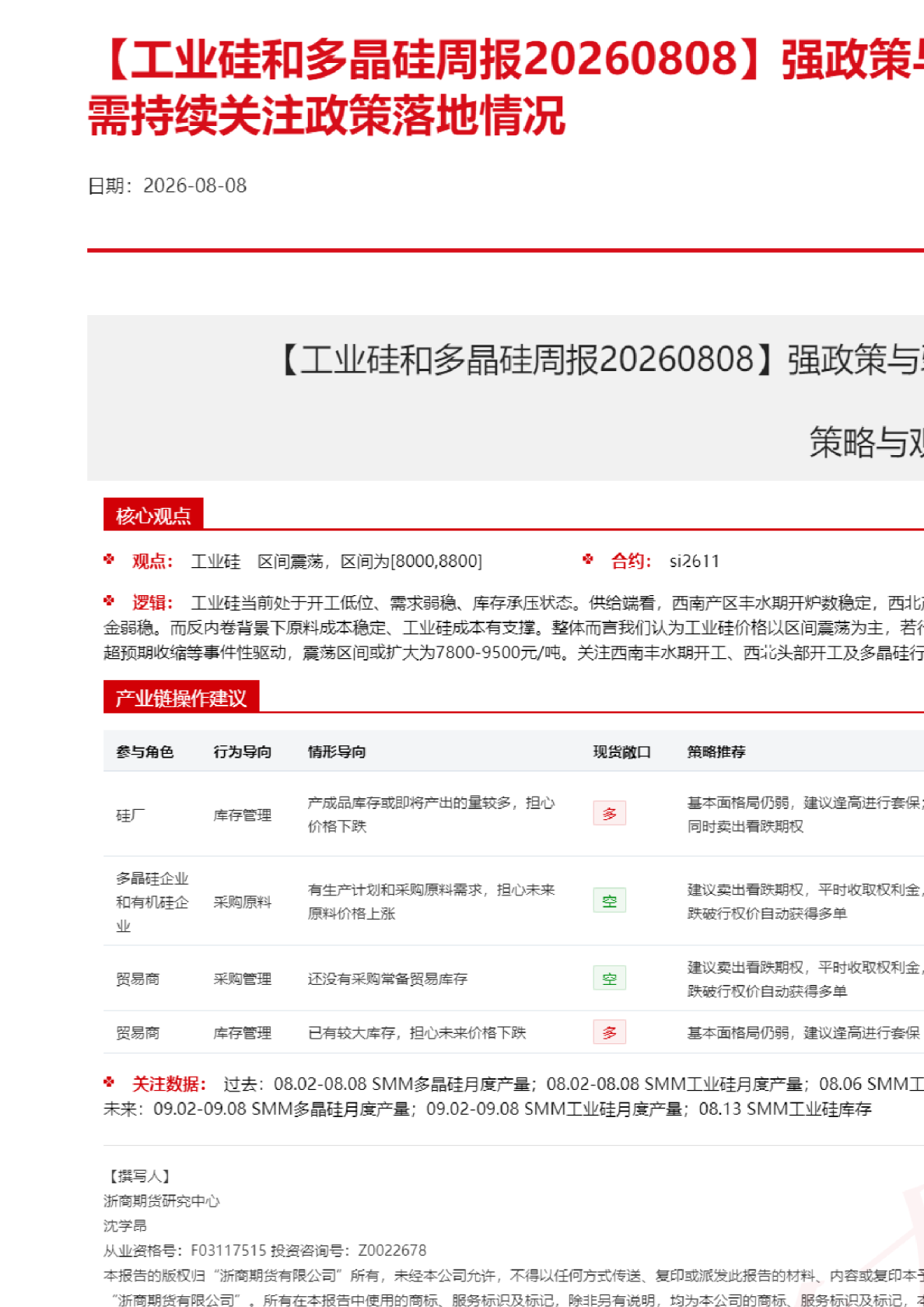Click 有生产计划和采购原料需求 cell
This screenshot has height=1307, width=924.
pyautogui.click(x=432, y=902)
